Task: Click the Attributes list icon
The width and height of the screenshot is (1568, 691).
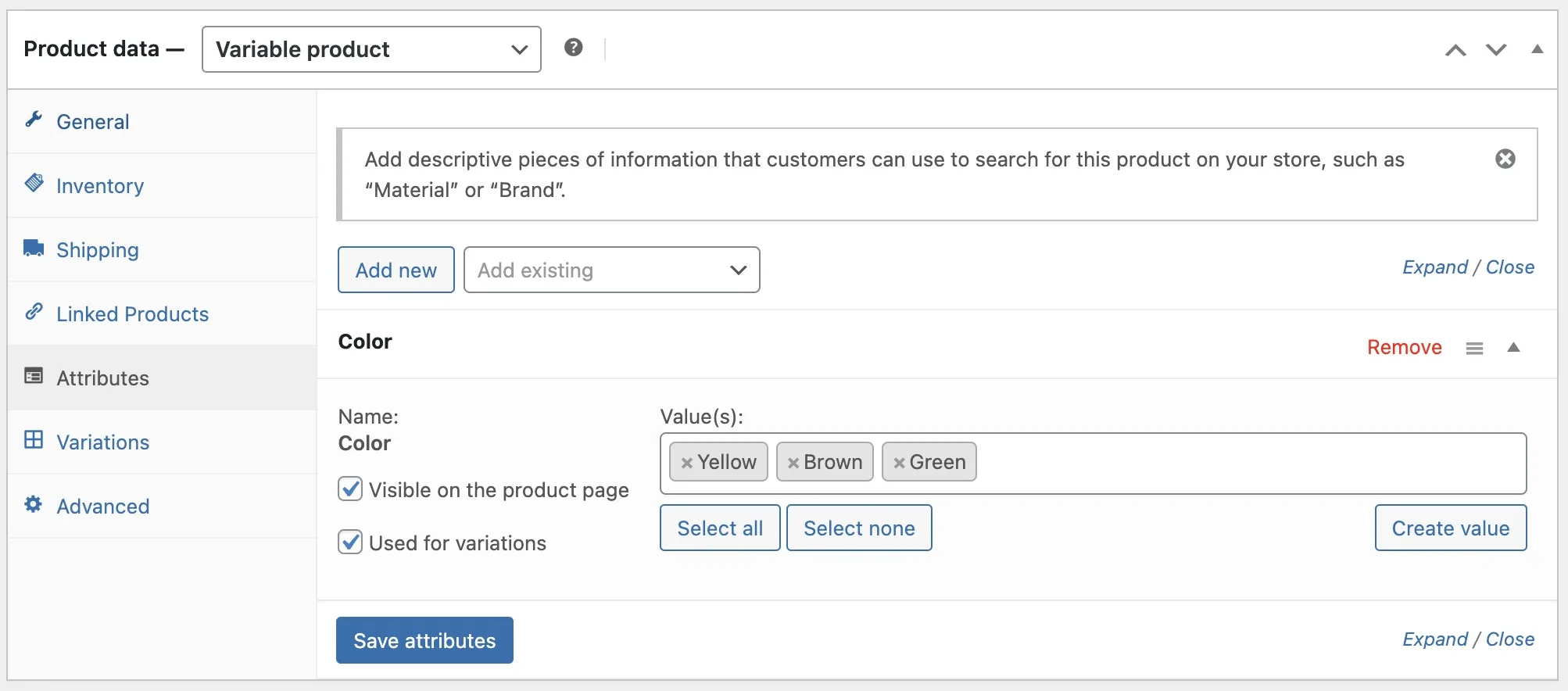Action: tap(34, 376)
